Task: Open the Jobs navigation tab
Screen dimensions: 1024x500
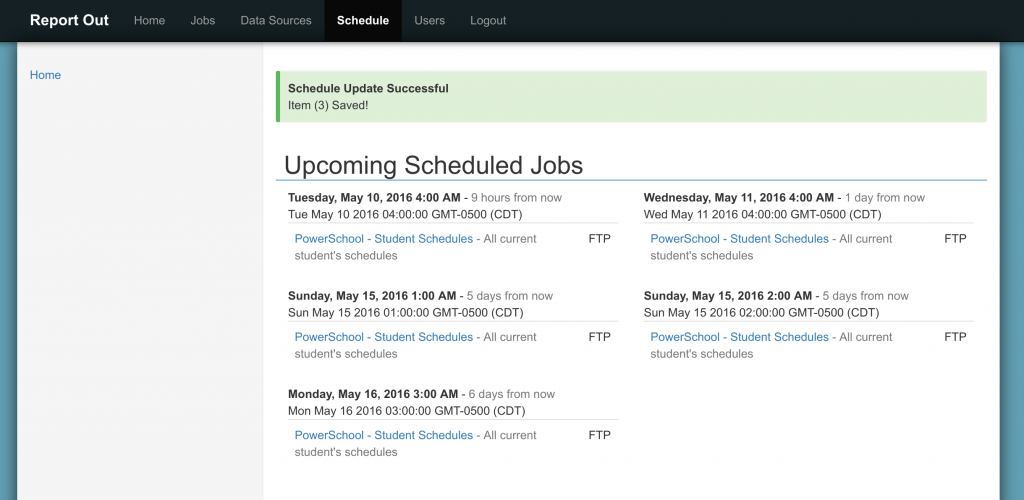Action: click(x=202, y=20)
